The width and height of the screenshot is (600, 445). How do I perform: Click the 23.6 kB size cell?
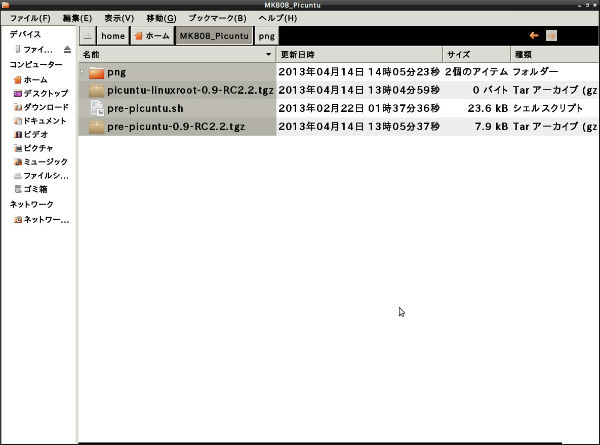point(488,108)
